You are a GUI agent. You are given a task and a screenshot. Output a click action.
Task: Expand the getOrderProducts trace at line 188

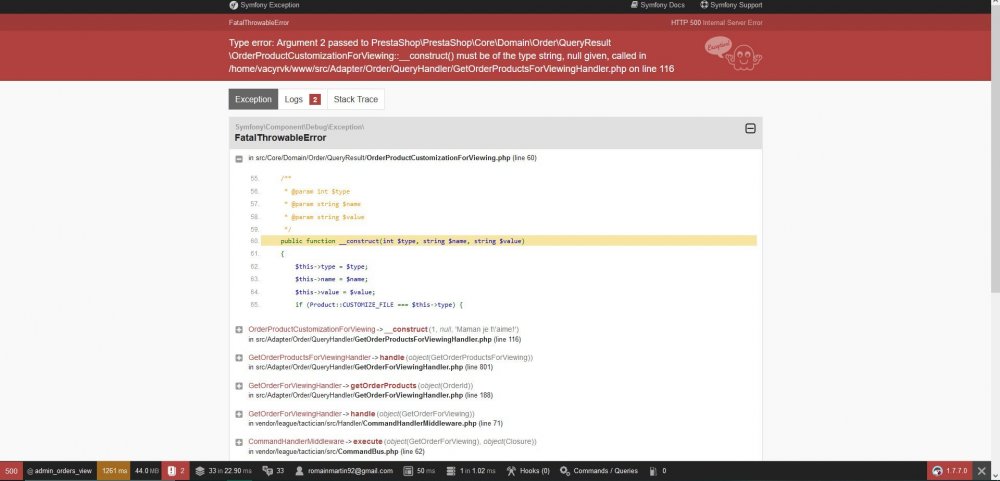coord(239,386)
